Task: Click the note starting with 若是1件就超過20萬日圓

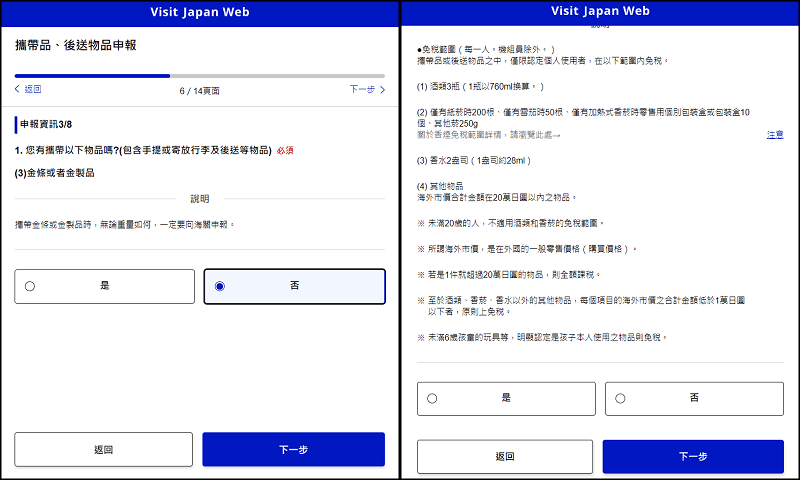Action: [x=509, y=275]
